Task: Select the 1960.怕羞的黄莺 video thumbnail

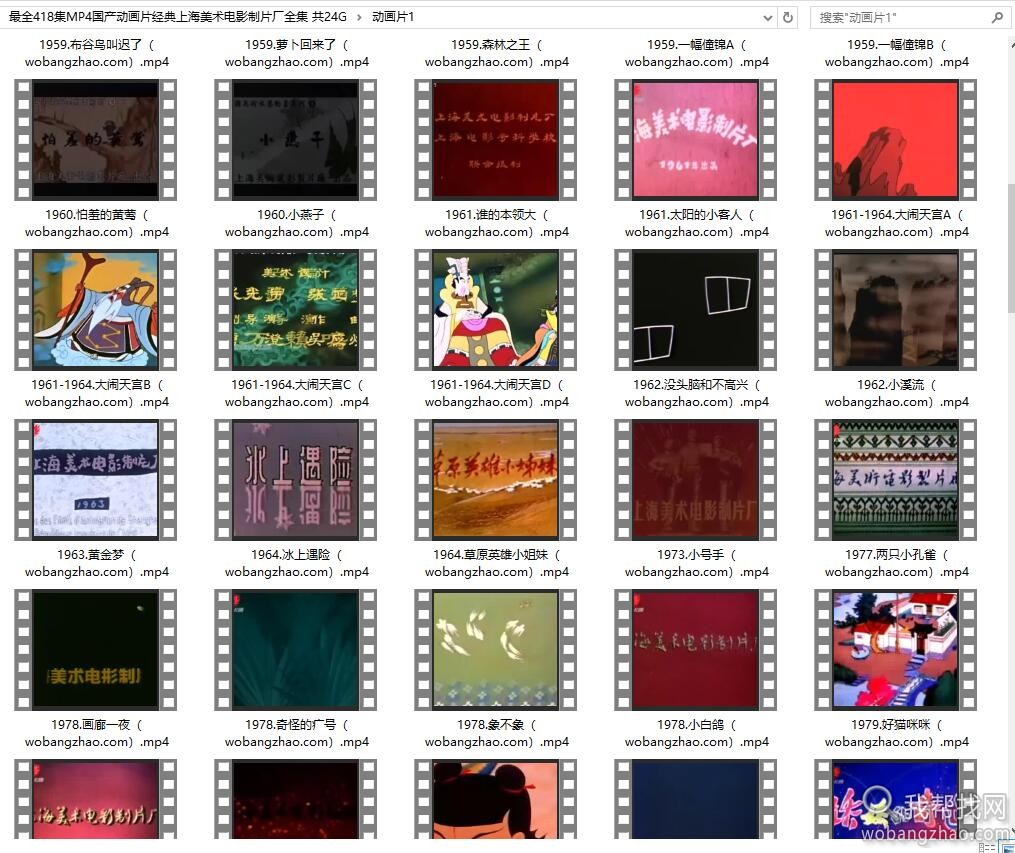Action: coord(96,139)
